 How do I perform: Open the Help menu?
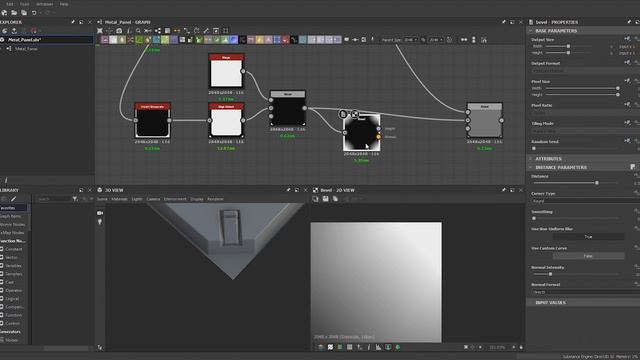click(64, 4)
